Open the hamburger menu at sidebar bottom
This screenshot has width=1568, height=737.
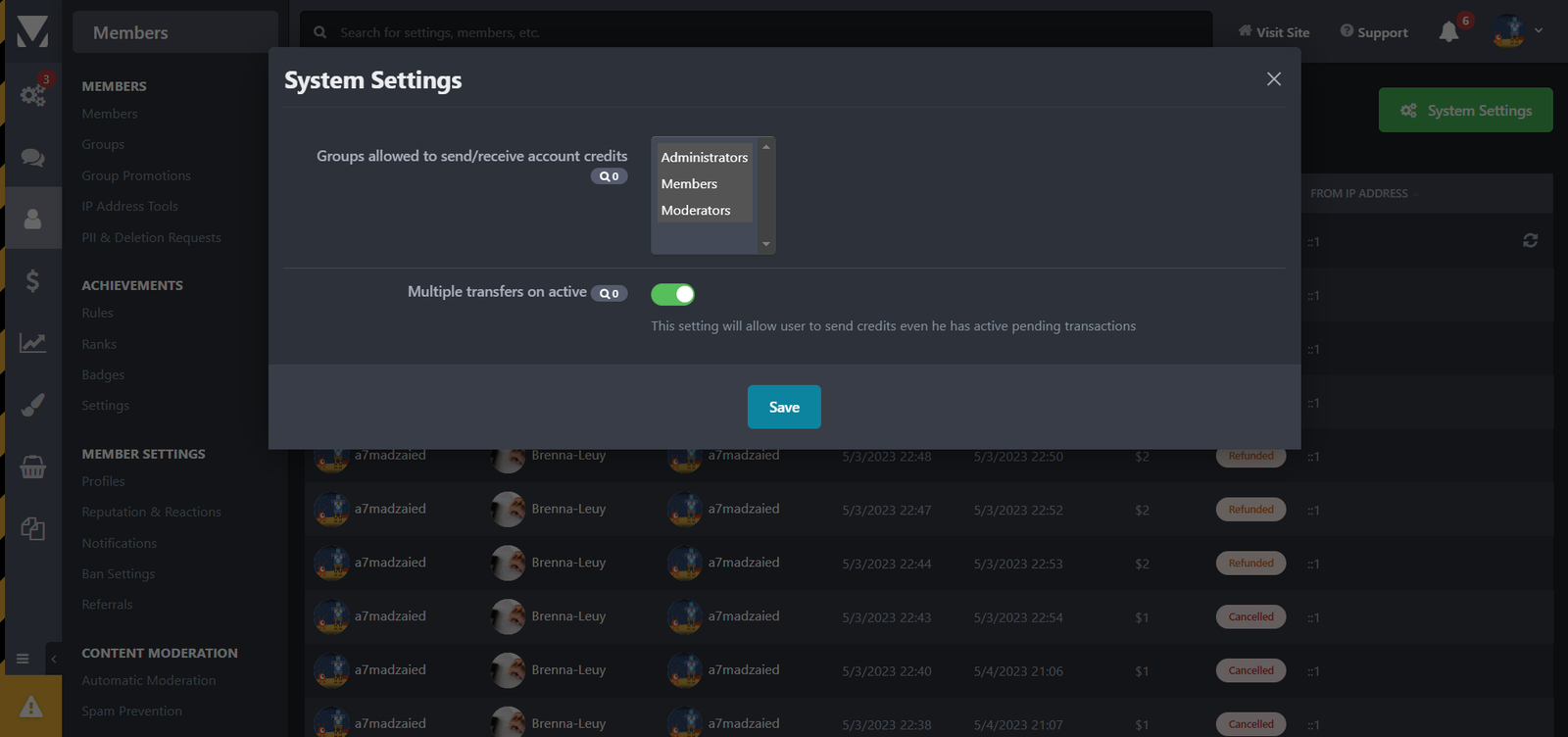[x=23, y=659]
